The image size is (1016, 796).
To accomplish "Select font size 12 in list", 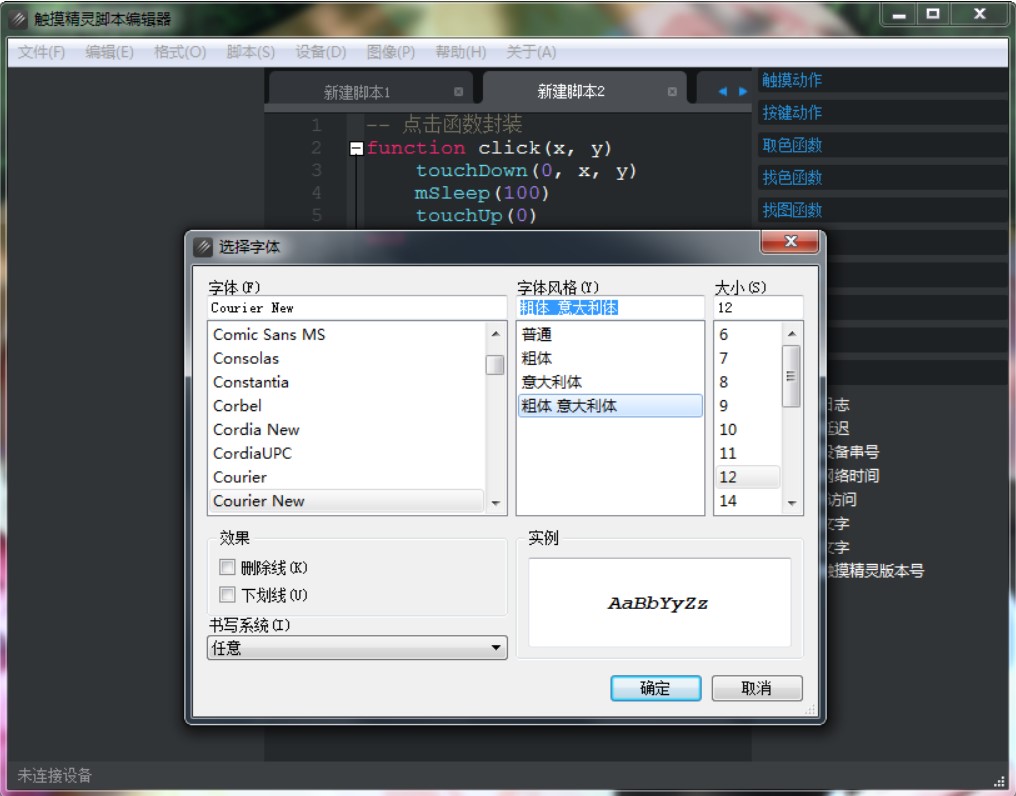I will (x=748, y=477).
